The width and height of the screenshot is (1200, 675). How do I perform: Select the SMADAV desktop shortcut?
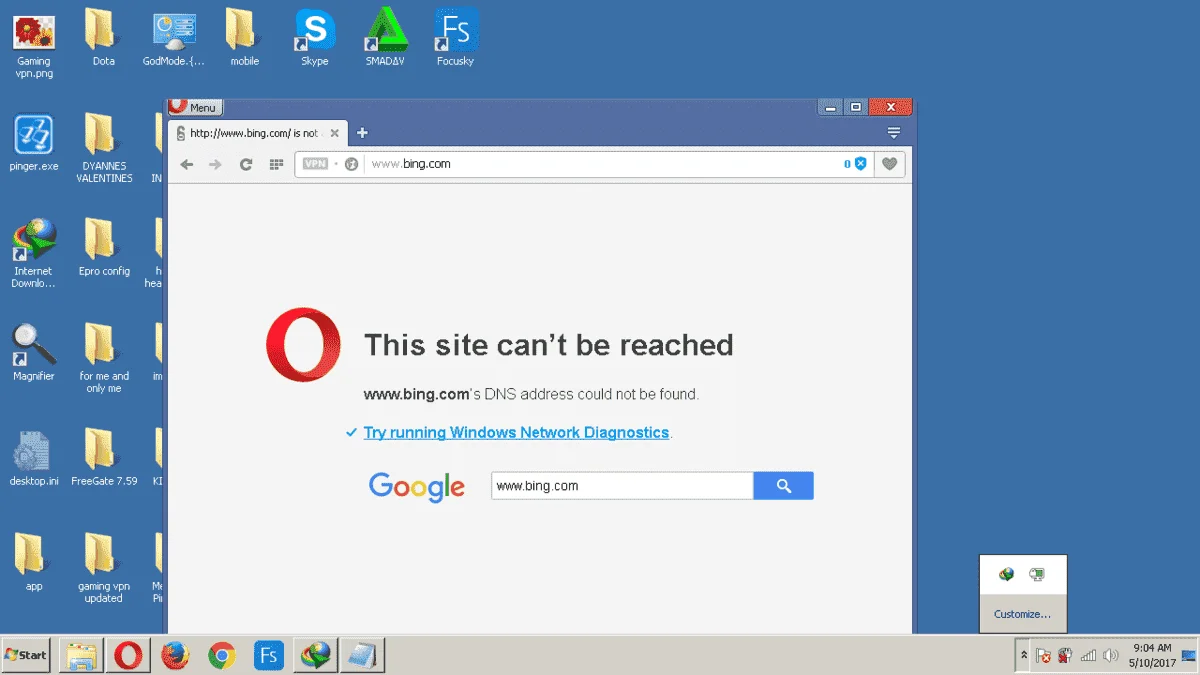pyautogui.click(x=385, y=38)
